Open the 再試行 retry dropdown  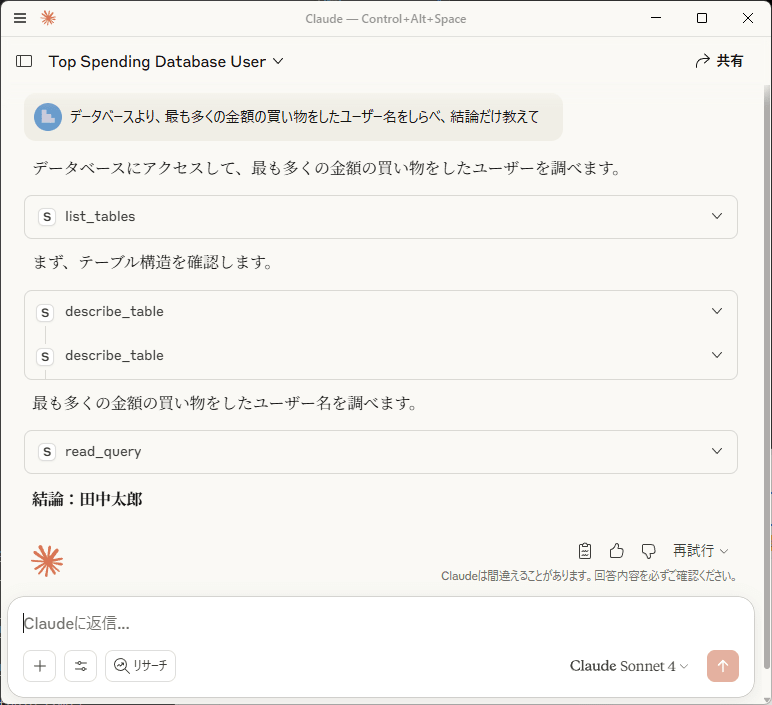[x=700, y=550]
